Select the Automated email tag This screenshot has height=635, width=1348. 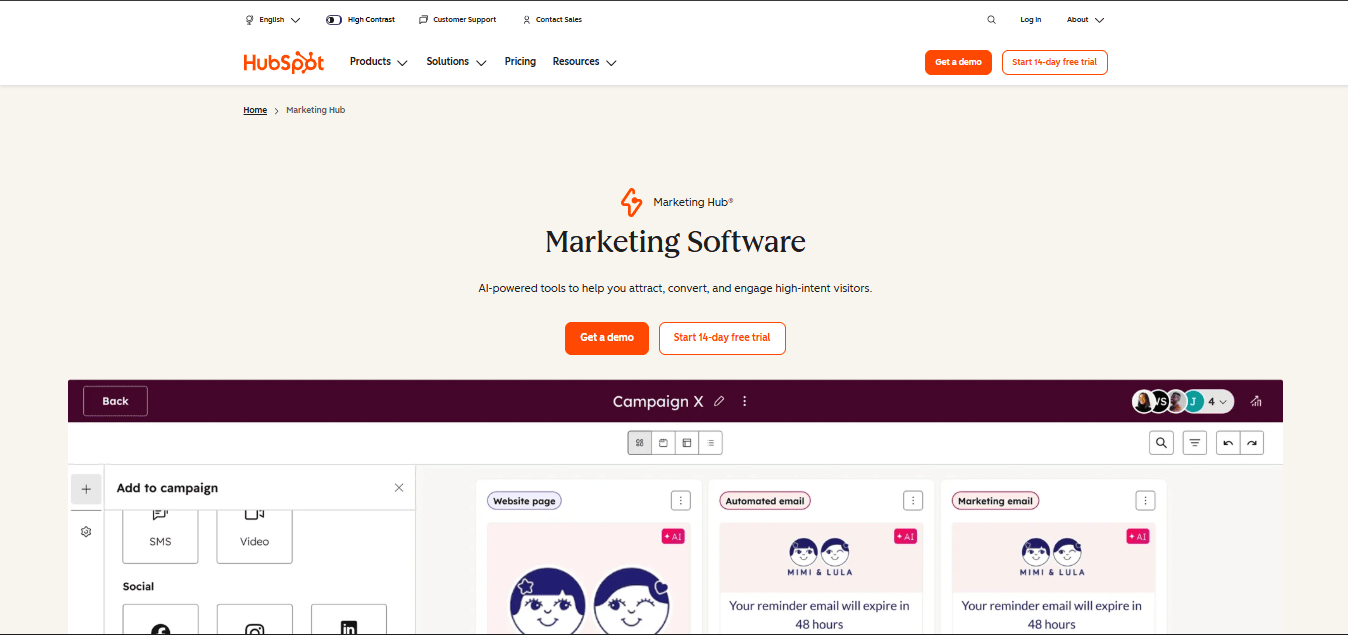(x=765, y=501)
